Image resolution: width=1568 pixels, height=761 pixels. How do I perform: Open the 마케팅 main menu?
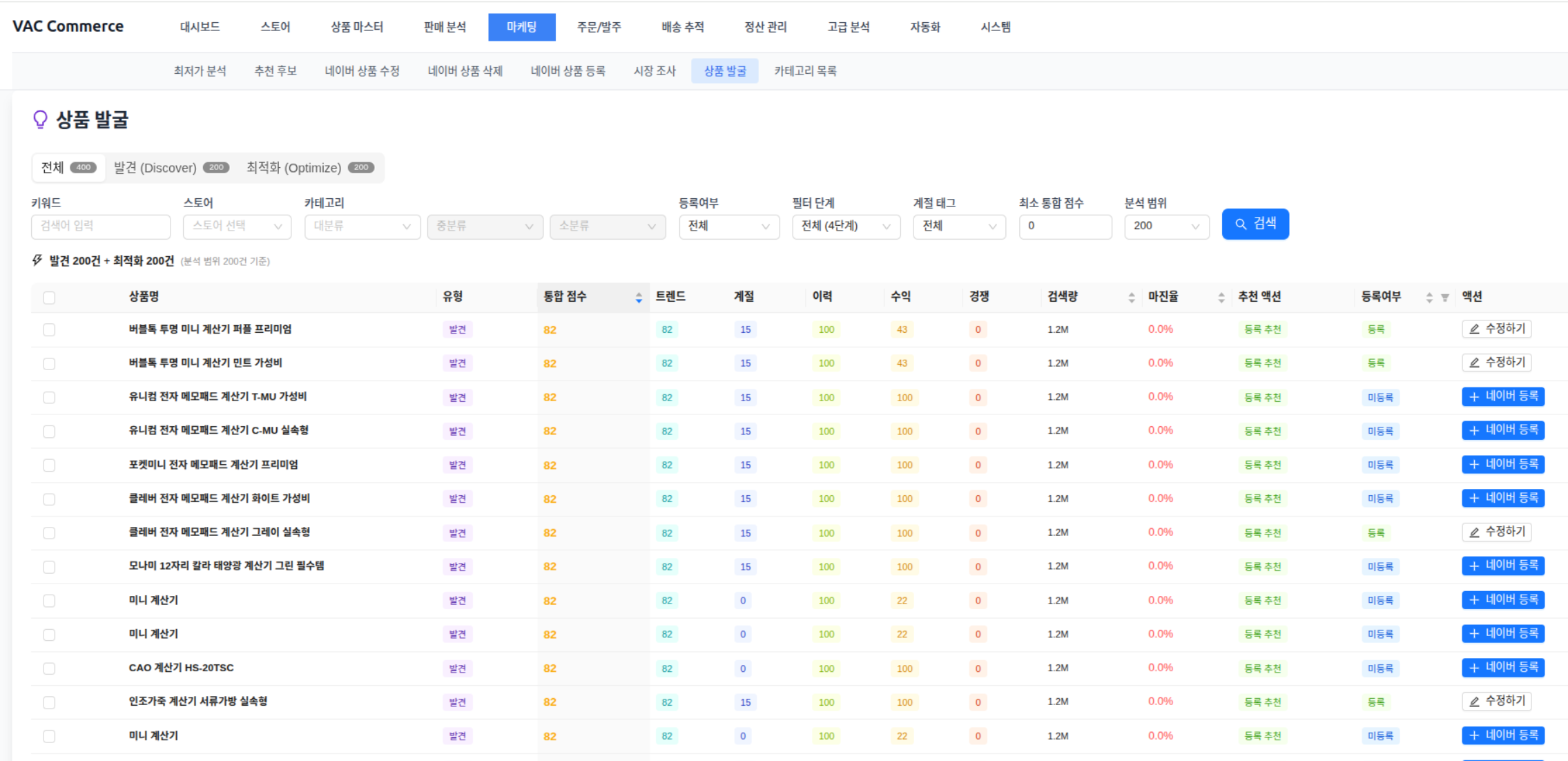[x=521, y=27]
